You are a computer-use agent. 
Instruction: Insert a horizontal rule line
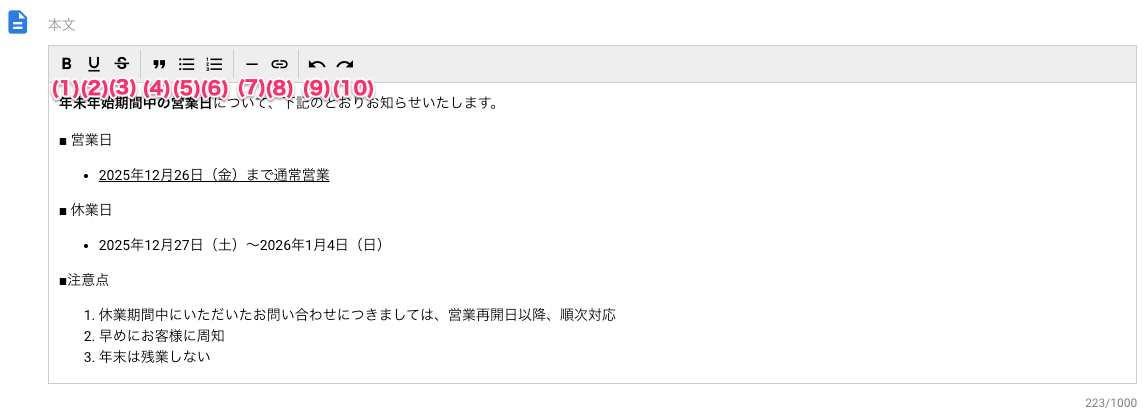(x=252, y=63)
